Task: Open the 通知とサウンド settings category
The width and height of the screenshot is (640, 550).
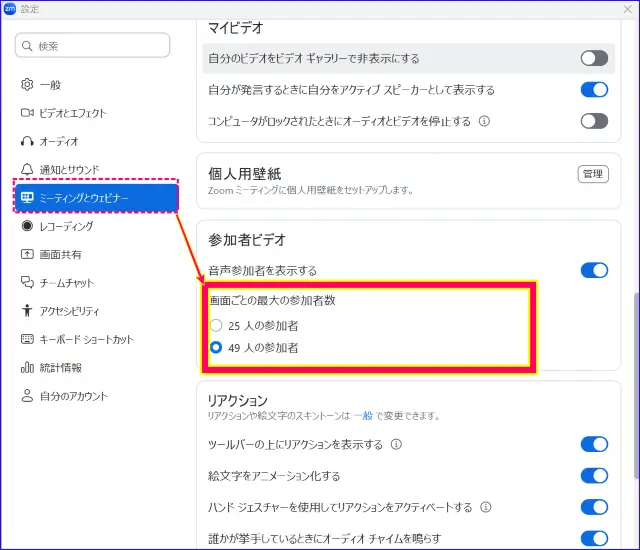Action: (x=97, y=169)
